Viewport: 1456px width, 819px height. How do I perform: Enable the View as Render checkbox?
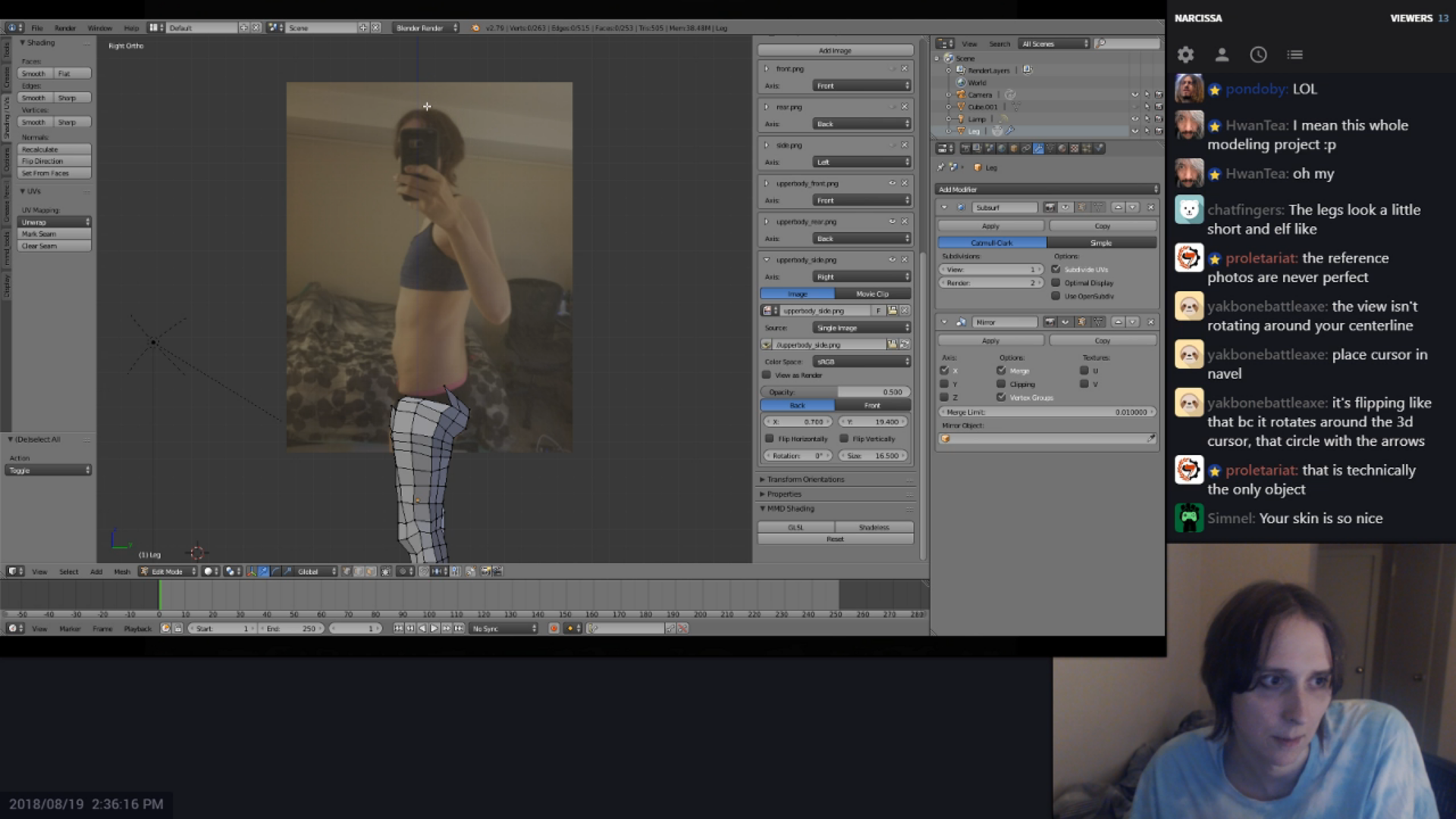coord(767,375)
